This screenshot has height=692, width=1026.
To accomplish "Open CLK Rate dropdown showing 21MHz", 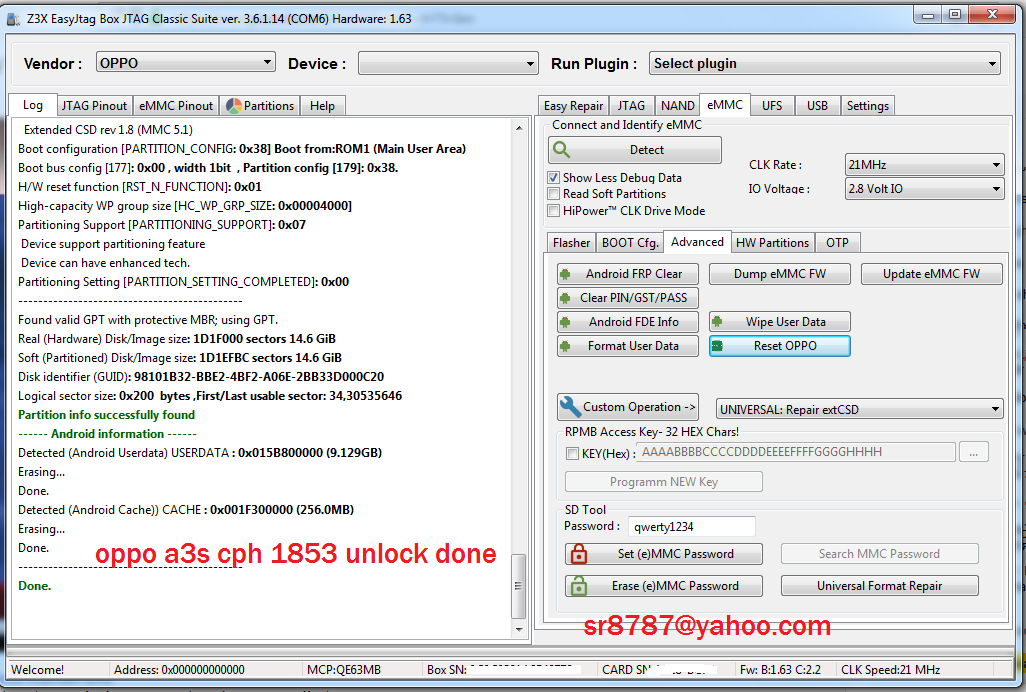I will (924, 165).
